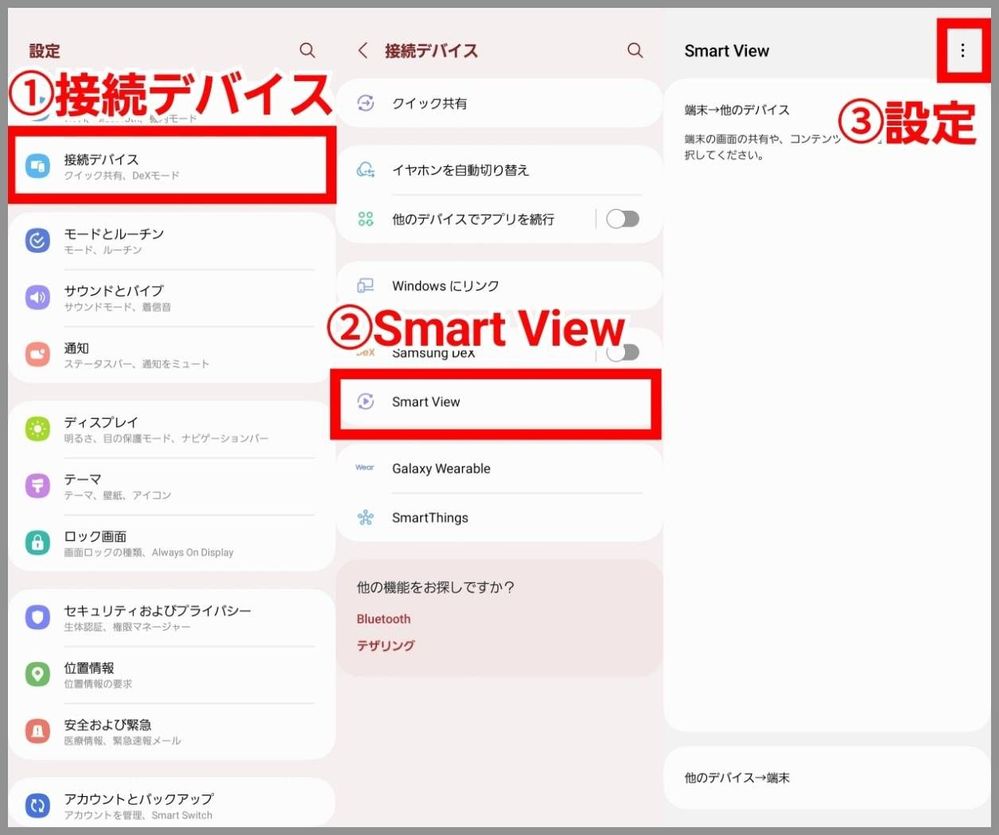Open Galaxy Wearable option
The image size is (999, 835).
(500, 468)
